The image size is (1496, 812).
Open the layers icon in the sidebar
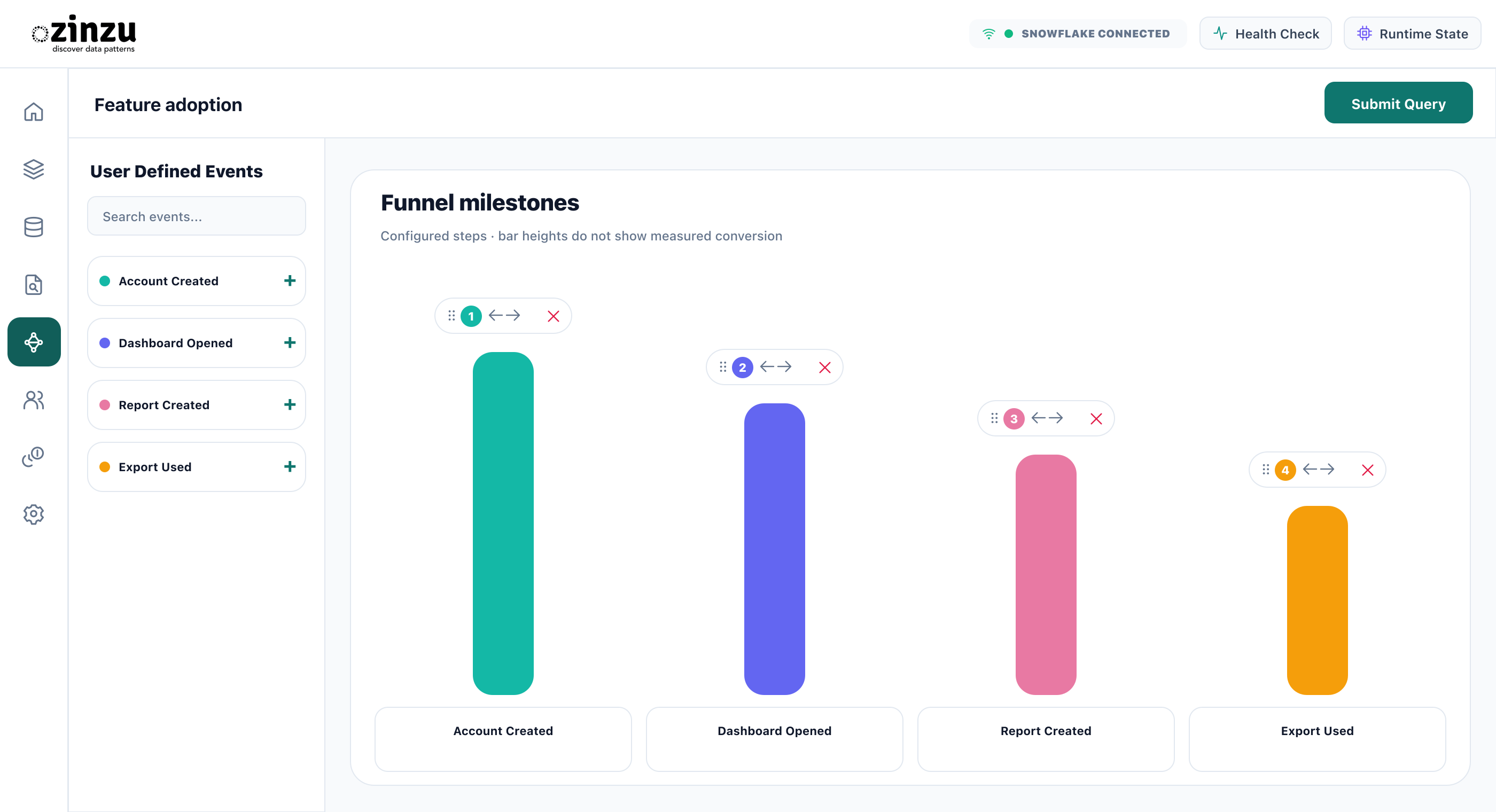click(34, 169)
